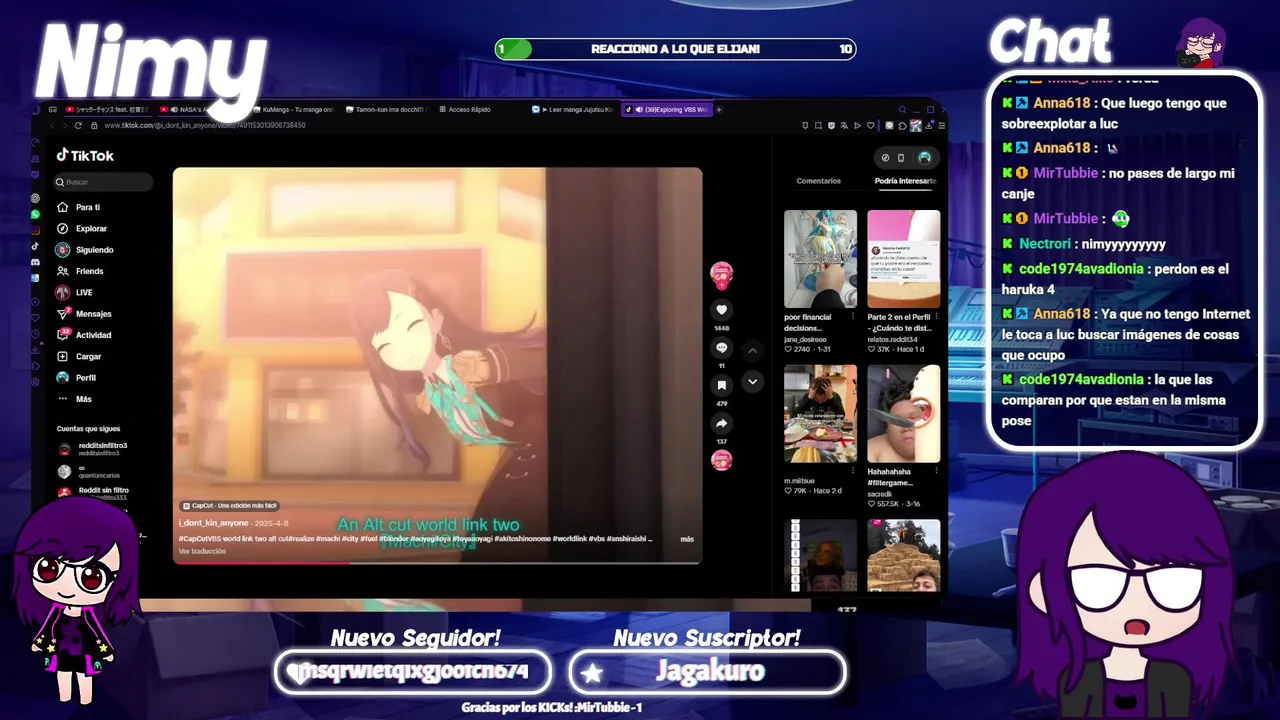Click the phone icon in top-right pill

(x=901, y=157)
